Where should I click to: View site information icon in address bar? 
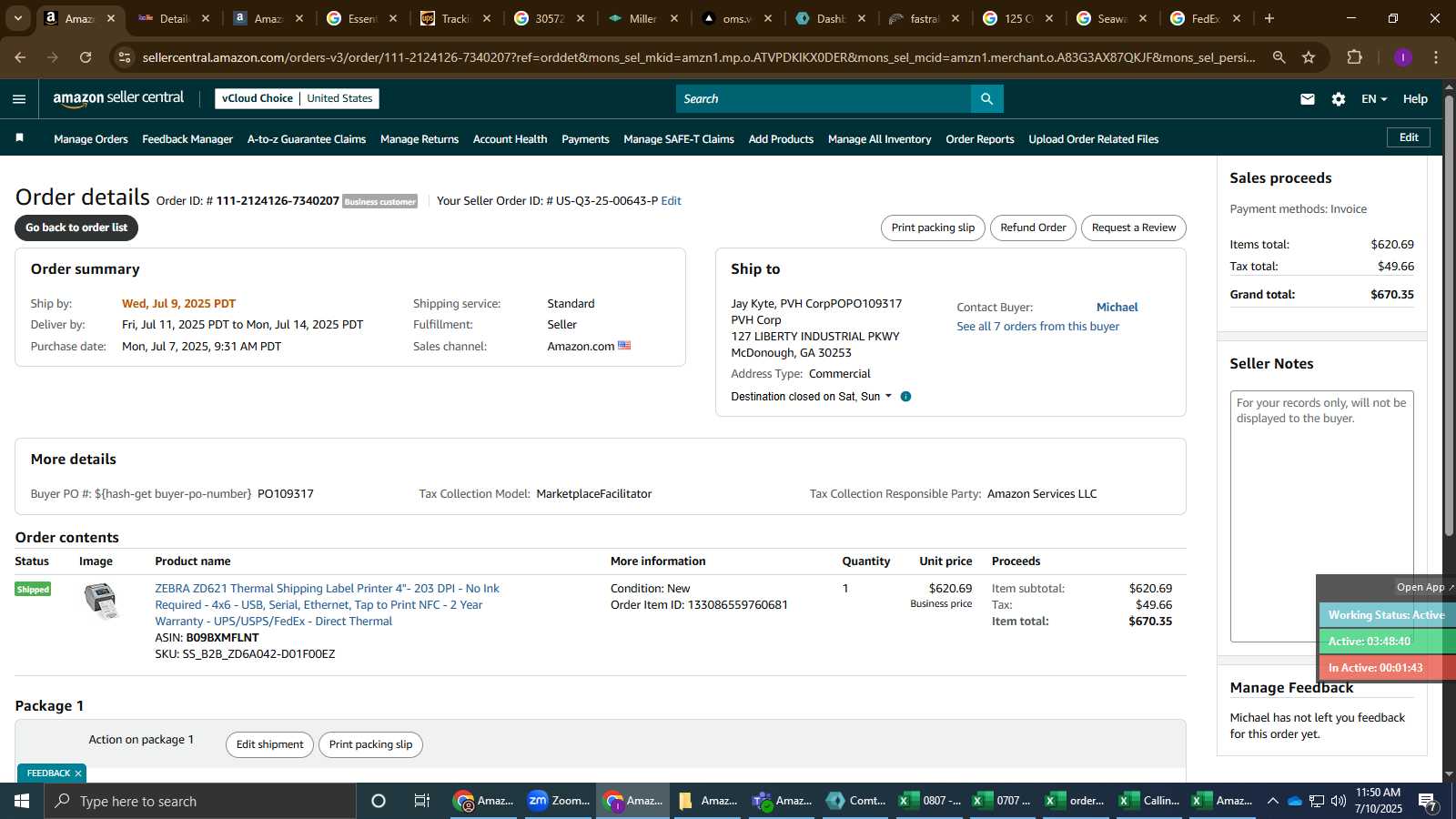pos(125,57)
